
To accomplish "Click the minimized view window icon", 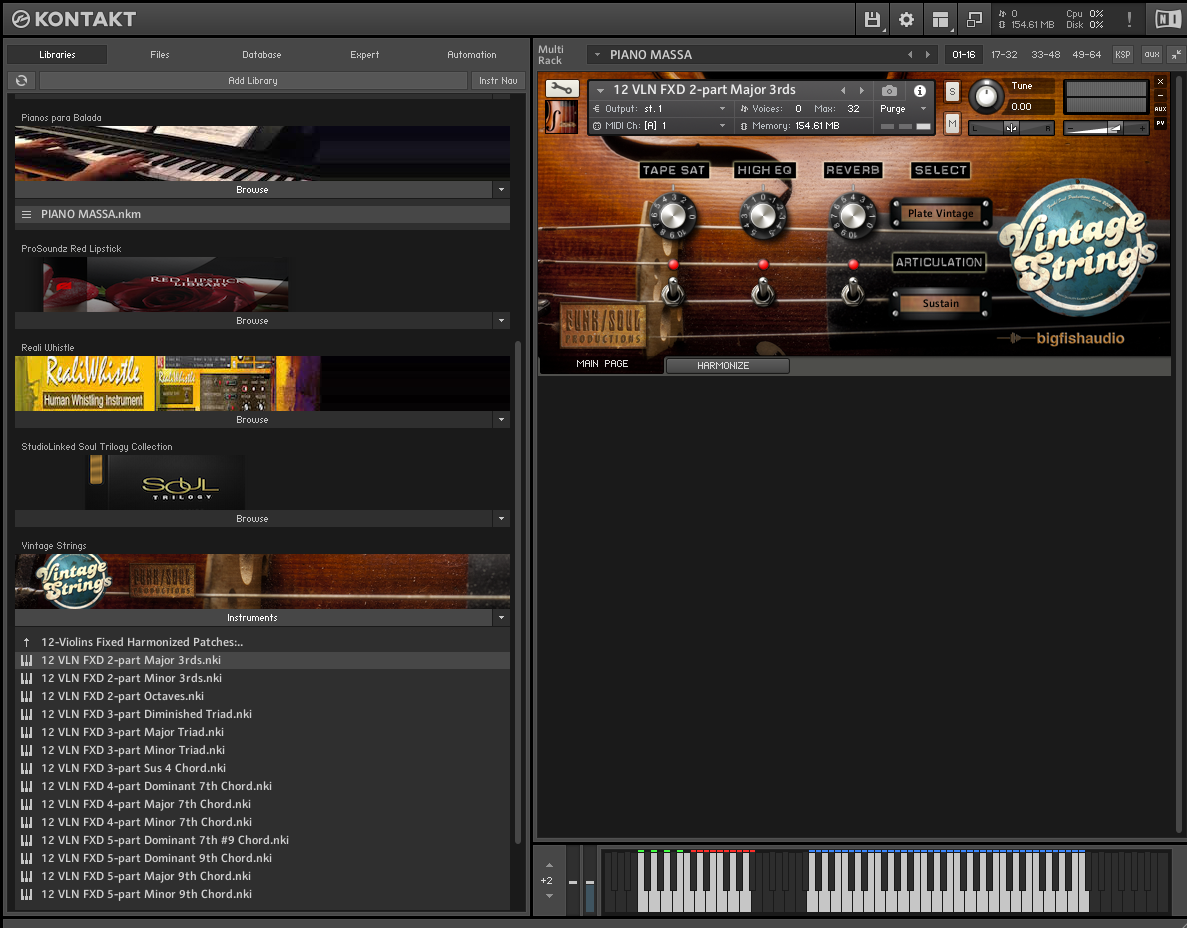I will coord(974,20).
